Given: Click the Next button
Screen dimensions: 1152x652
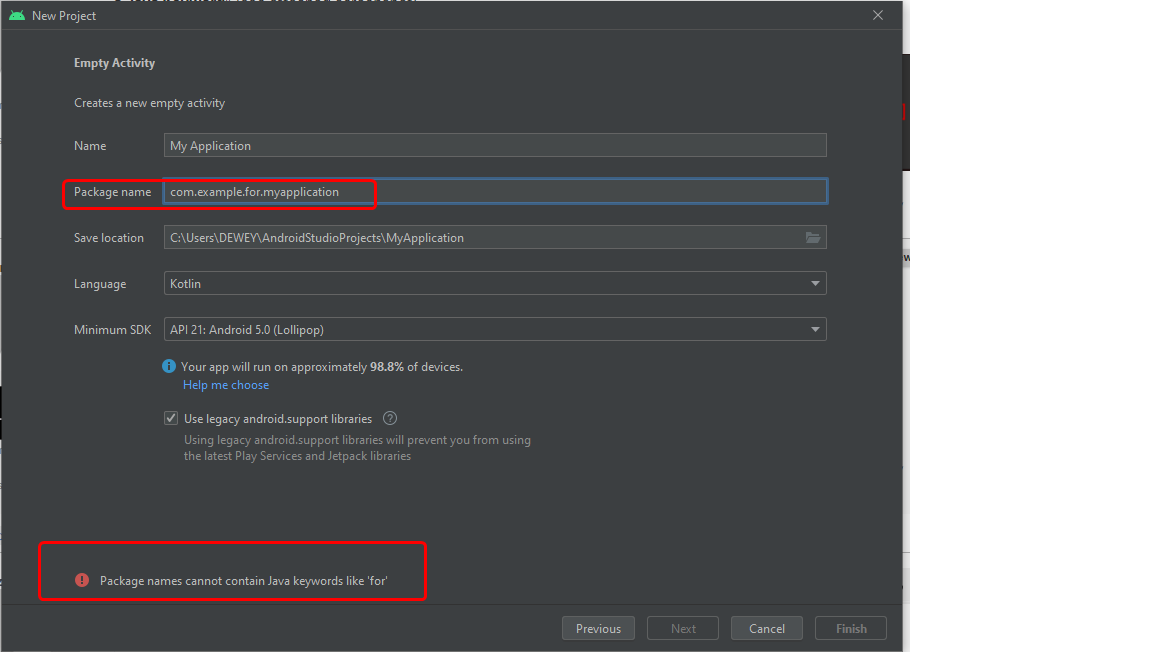Looking at the screenshot, I should (683, 629).
